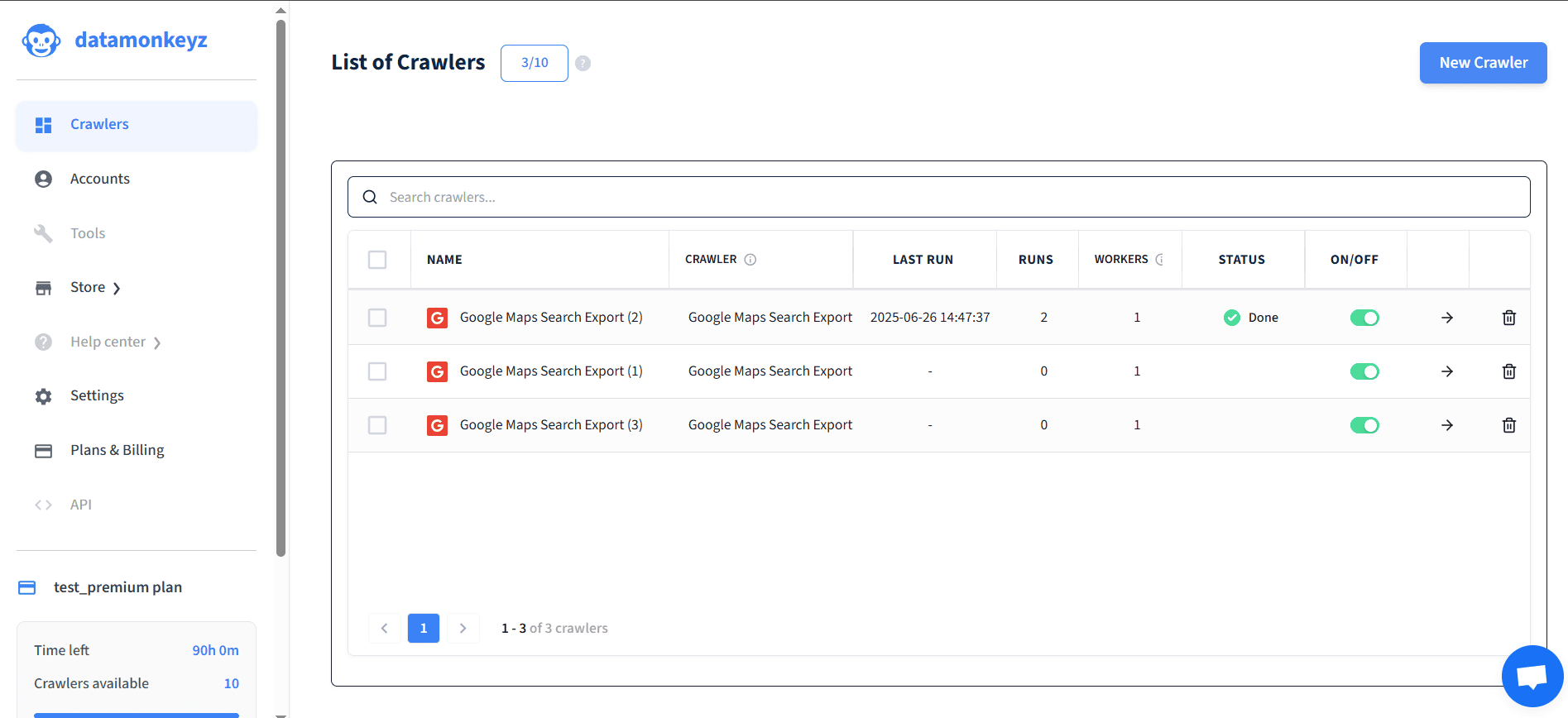
Task: Click the info icon beside CRAWLER header
Action: pyautogui.click(x=750, y=260)
